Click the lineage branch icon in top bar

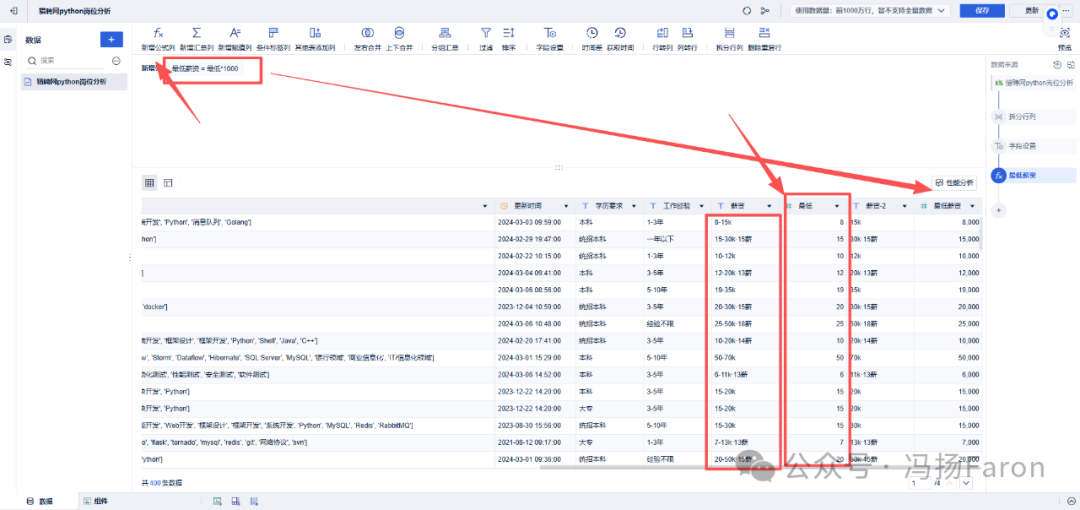coord(765,11)
